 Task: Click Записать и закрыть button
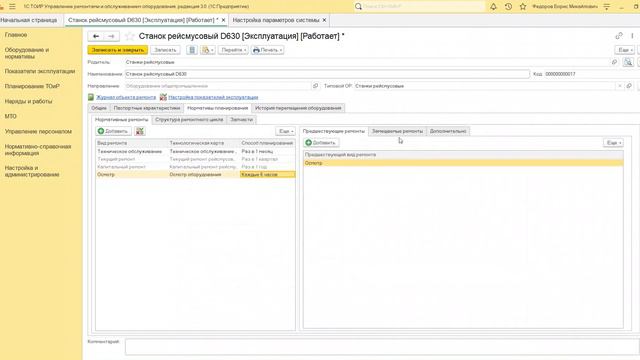[x=118, y=50]
